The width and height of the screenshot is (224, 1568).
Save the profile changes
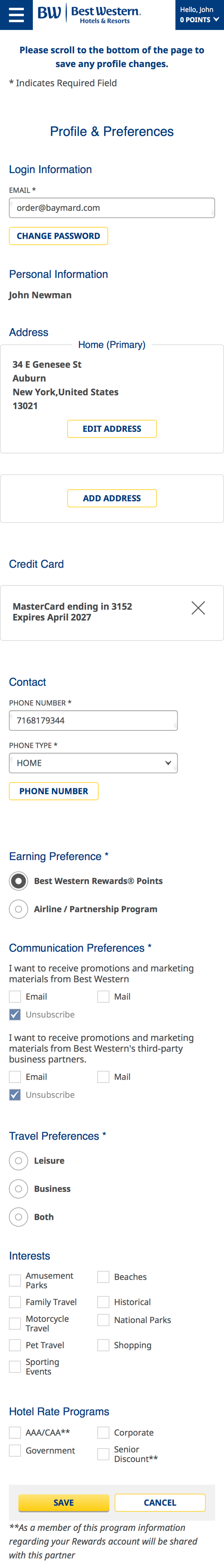(63, 1503)
